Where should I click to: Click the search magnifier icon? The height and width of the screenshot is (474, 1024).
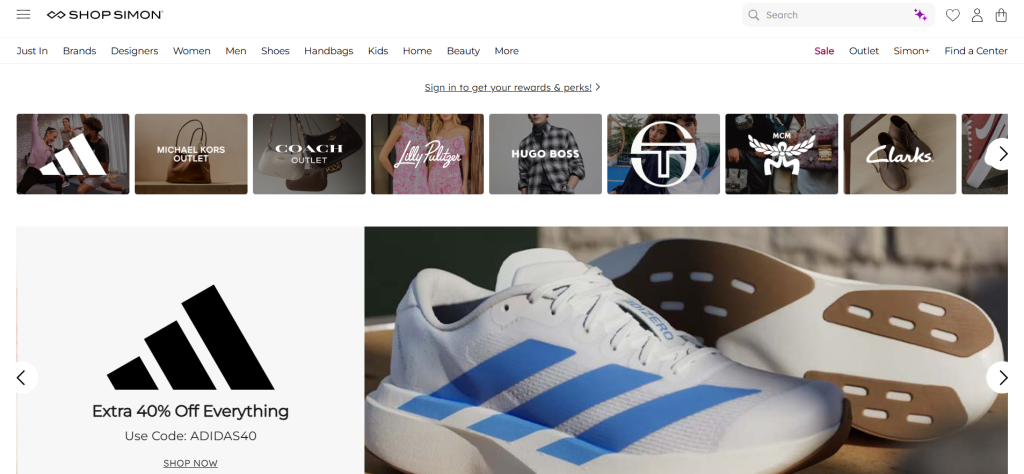[x=754, y=15]
